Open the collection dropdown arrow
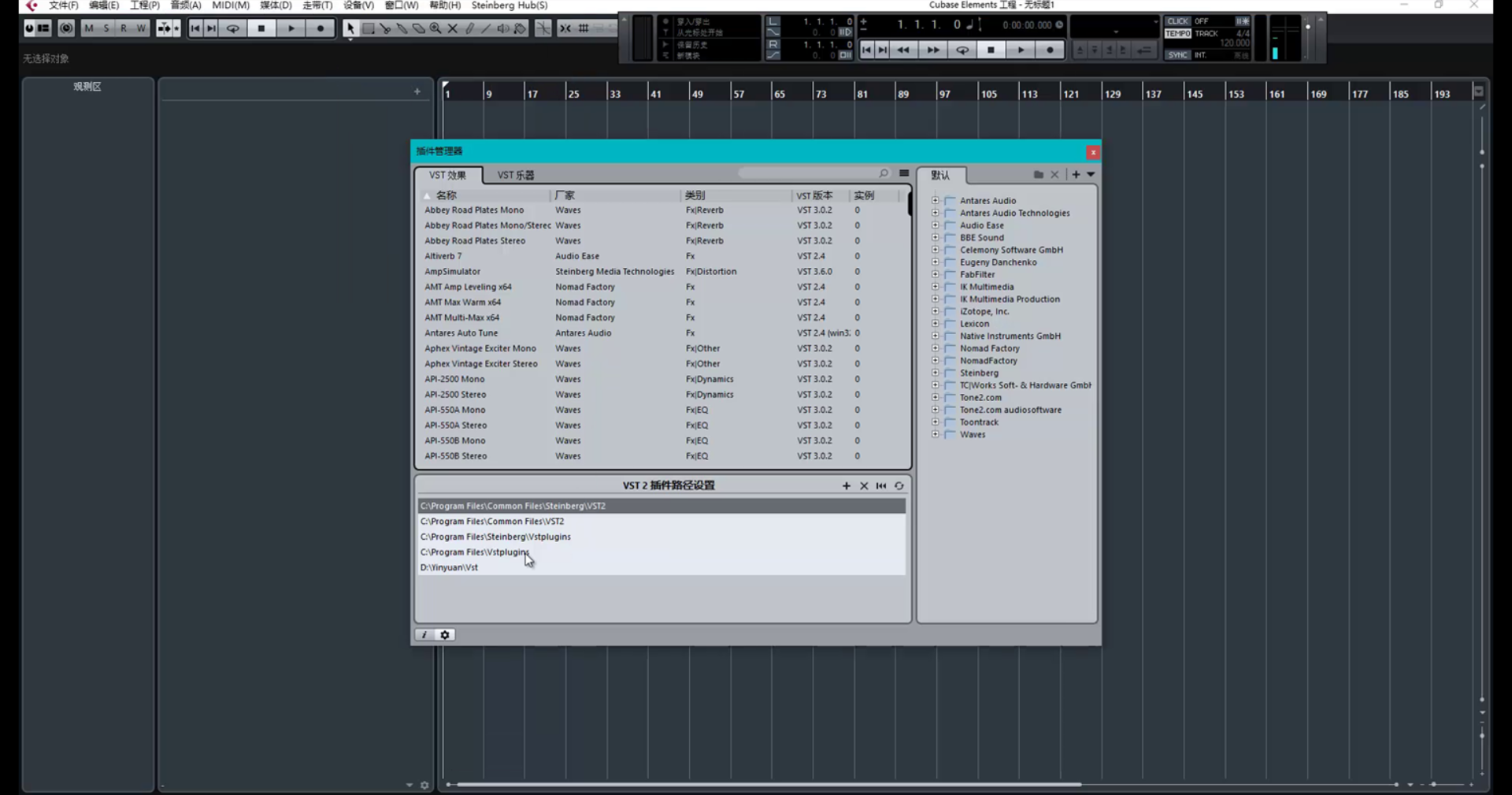This screenshot has height=795, width=1512. (x=1091, y=174)
